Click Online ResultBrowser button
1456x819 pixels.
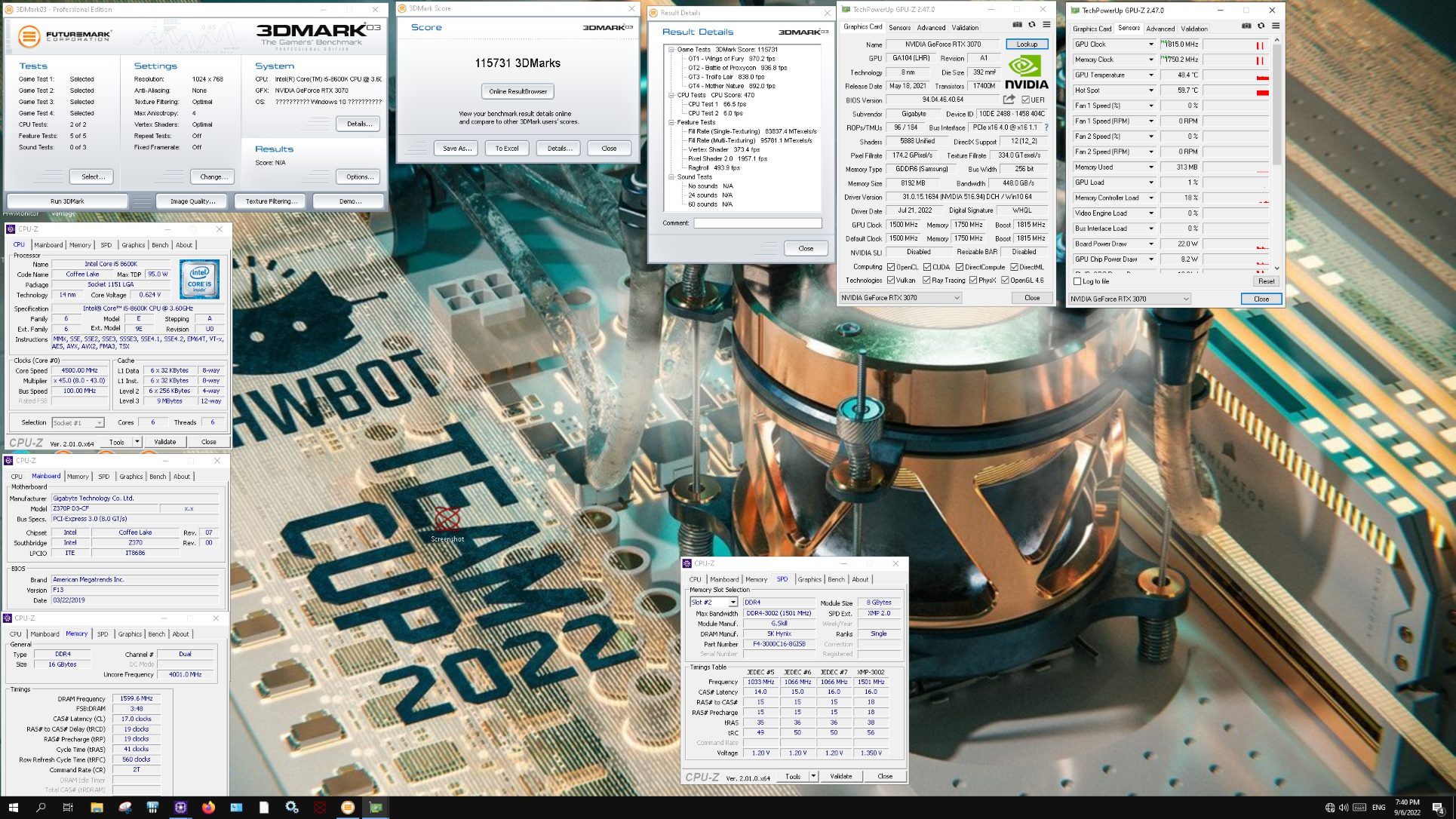518,91
